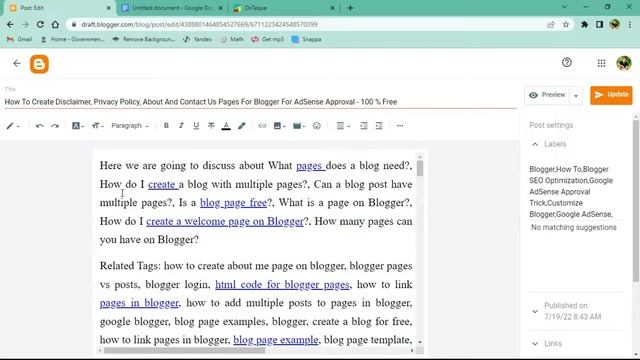Collapse the Labels section
640x360 pixels.
point(535,144)
